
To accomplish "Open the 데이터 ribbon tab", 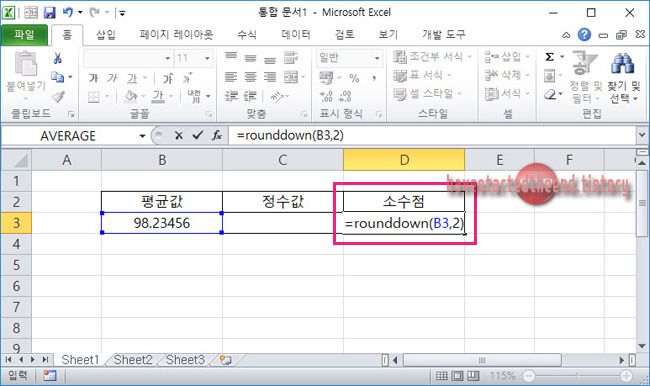I will tap(296, 34).
